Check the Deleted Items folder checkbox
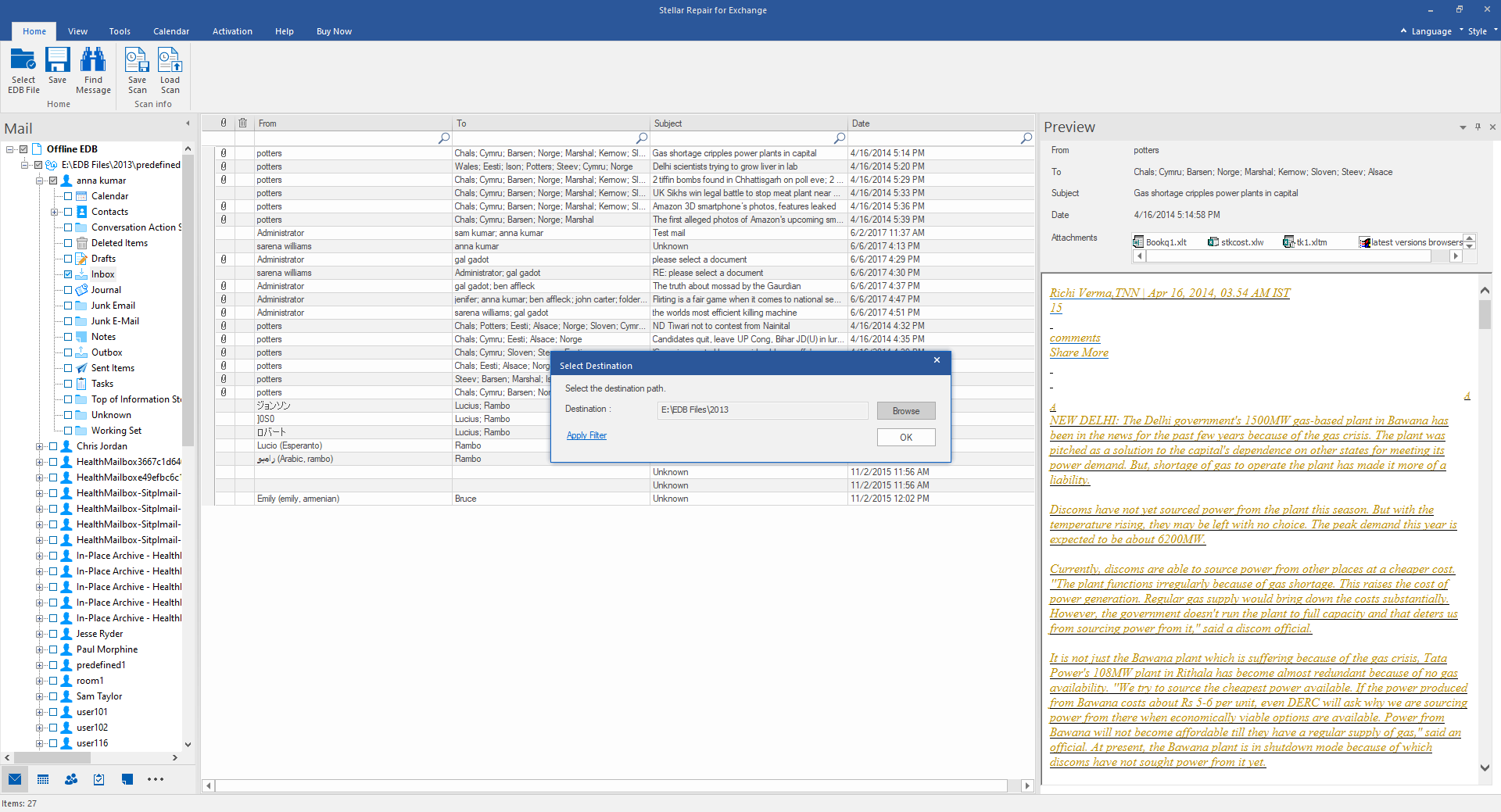Screen dimensions: 1501x812 (x=68, y=243)
